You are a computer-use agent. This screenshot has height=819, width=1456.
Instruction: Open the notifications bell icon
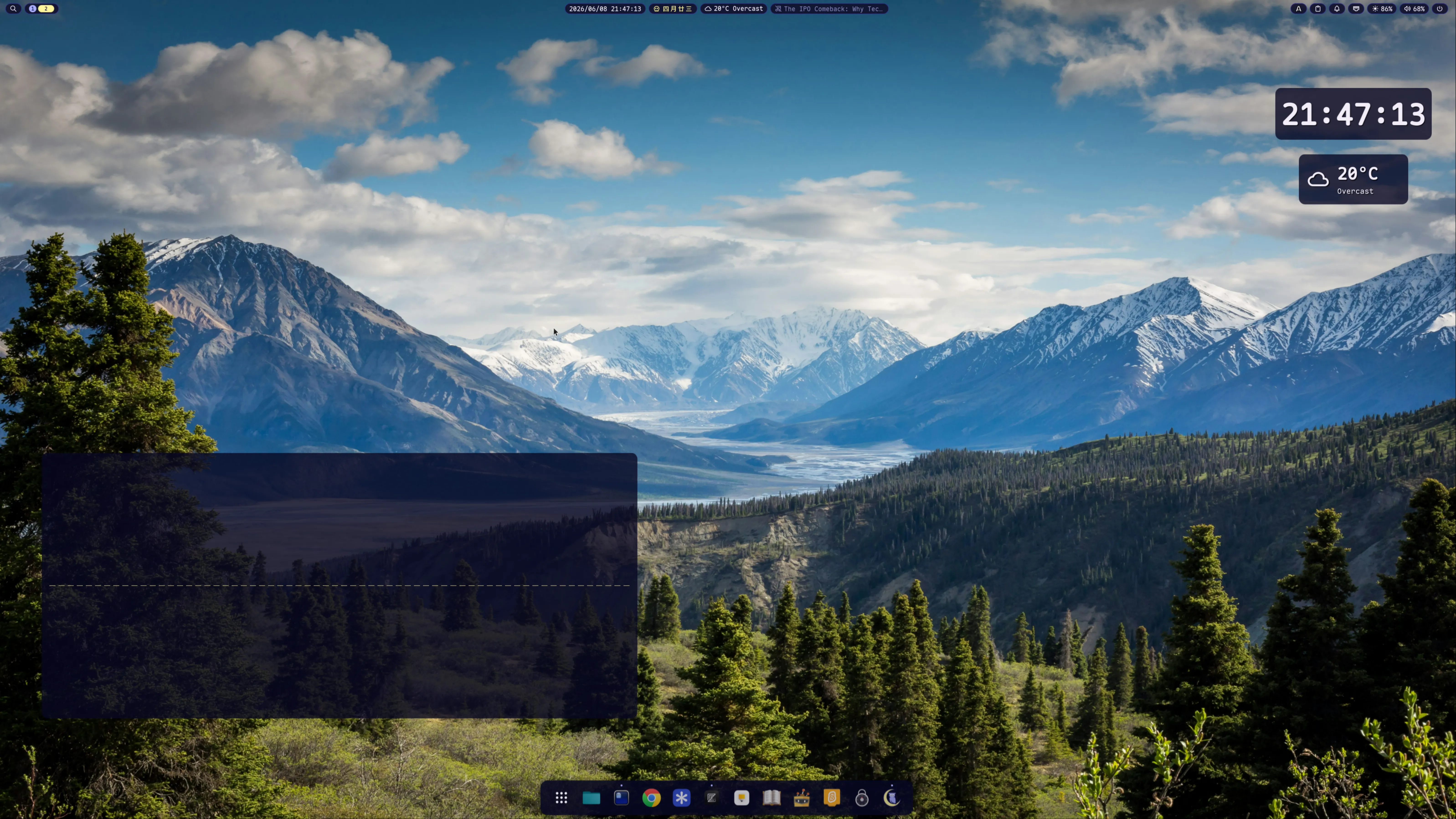coord(1337,8)
